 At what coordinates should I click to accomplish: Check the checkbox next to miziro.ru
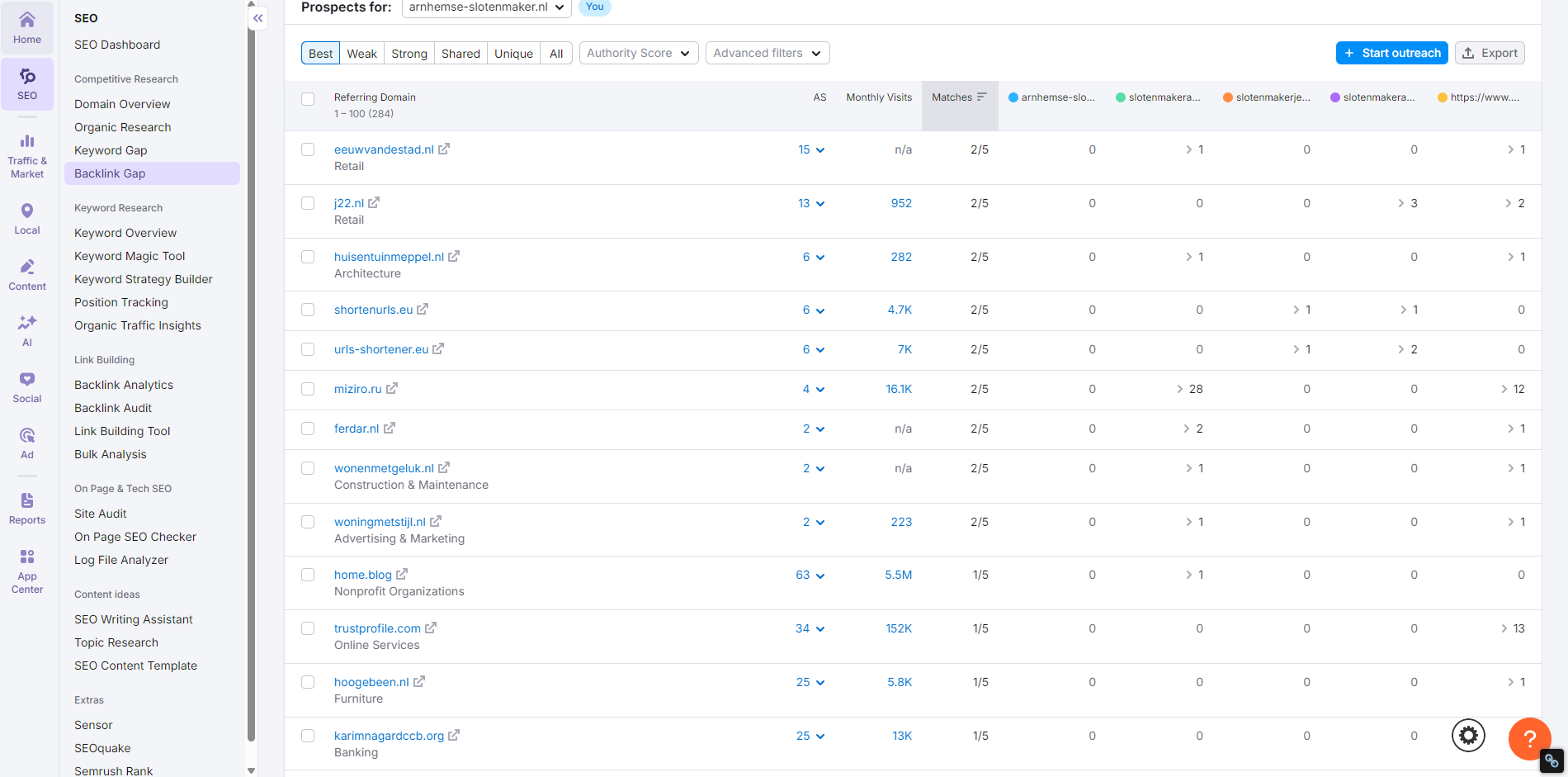[x=308, y=389]
